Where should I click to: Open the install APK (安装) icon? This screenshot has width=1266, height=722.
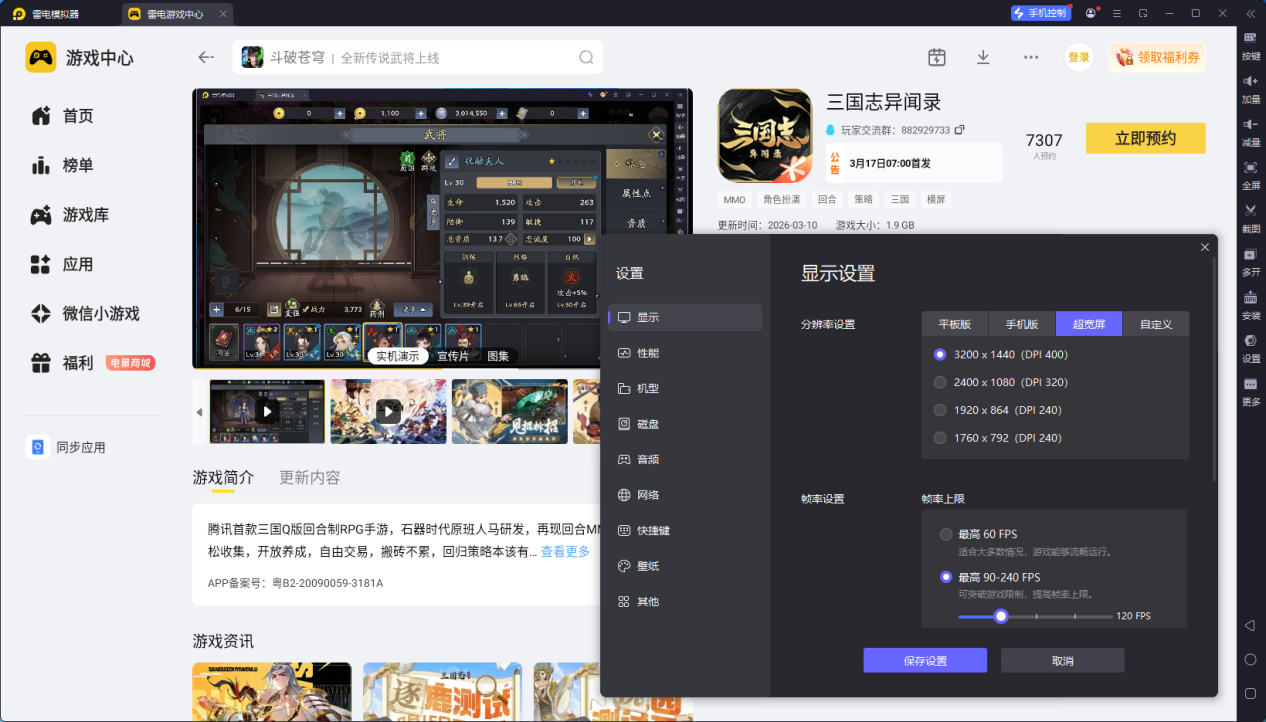pyautogui.click(x=1250, y=298)
